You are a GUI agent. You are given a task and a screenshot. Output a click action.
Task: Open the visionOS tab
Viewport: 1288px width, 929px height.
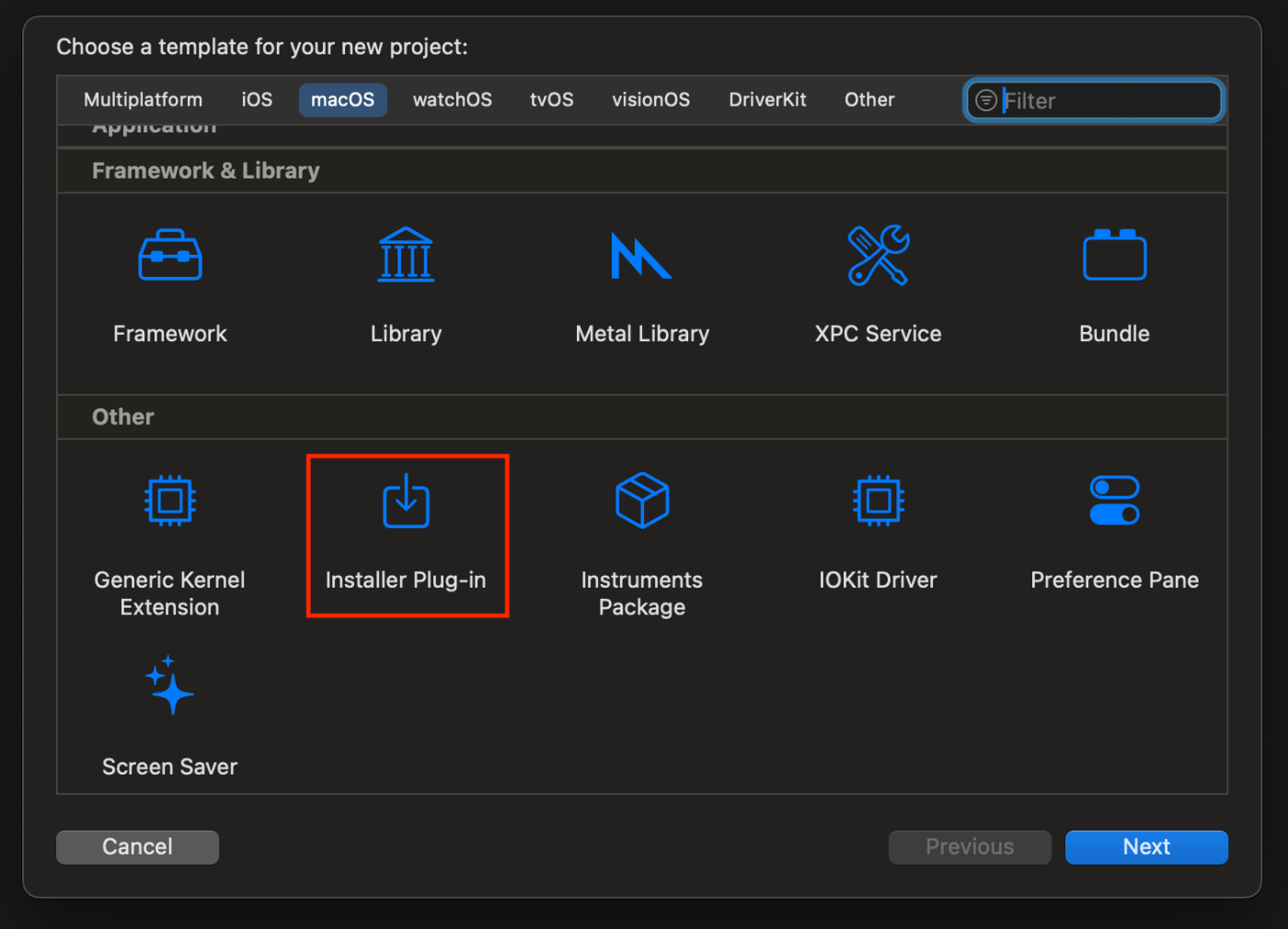point(651,99)
